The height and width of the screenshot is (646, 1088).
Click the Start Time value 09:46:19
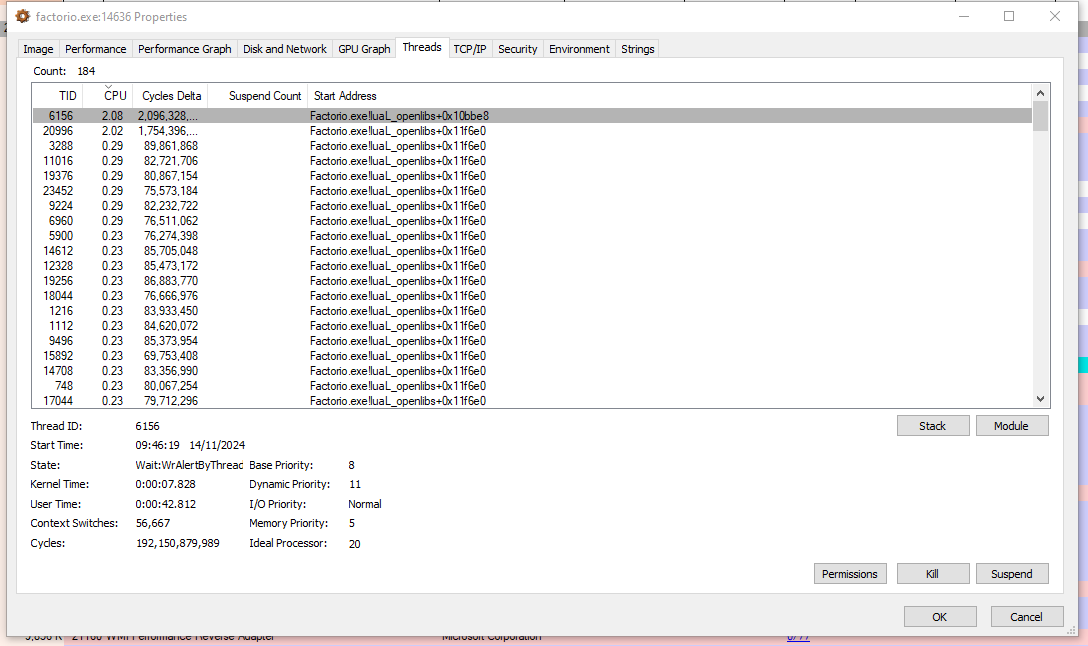coord(158,445)
